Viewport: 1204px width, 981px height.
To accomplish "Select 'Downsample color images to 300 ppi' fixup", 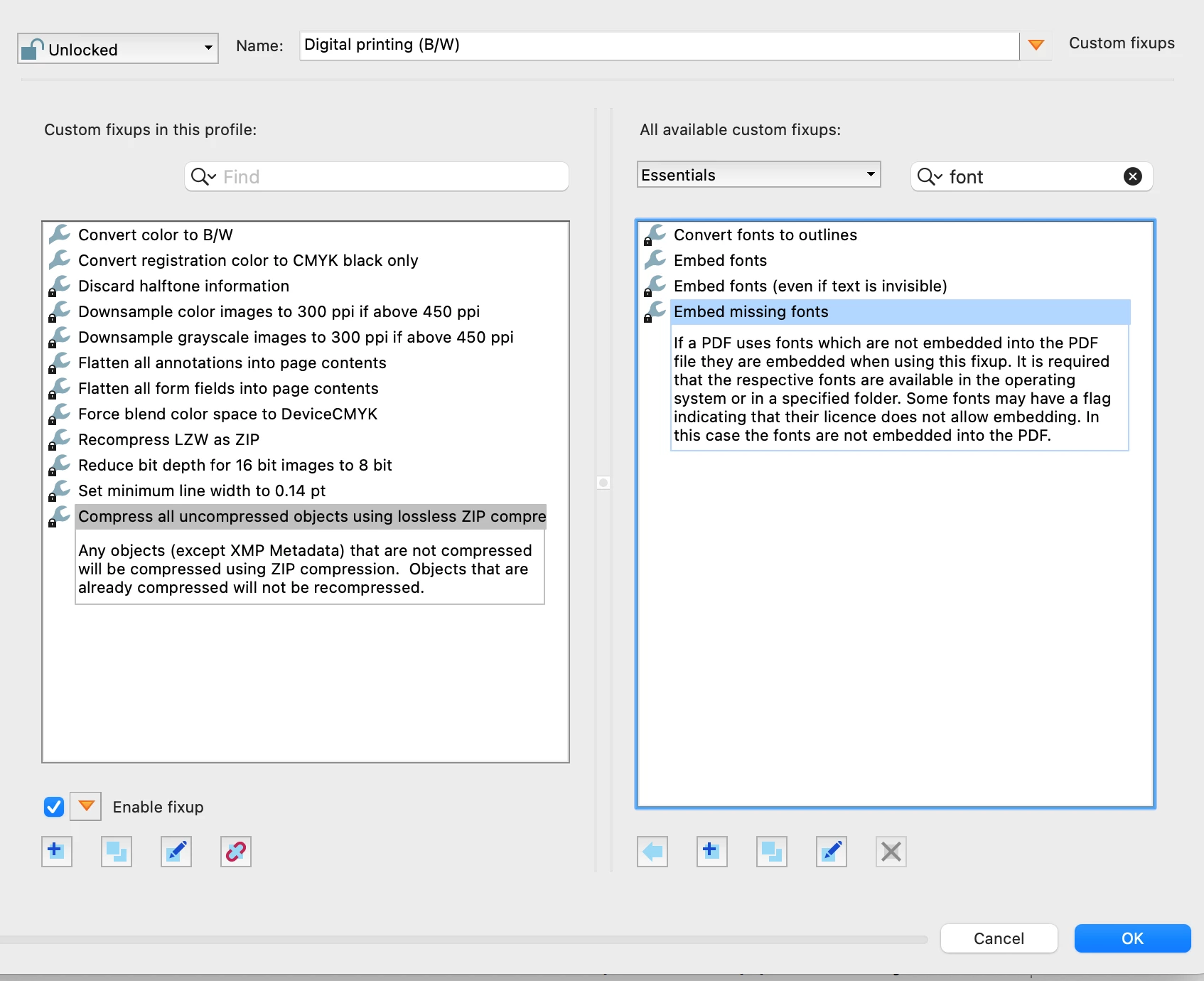I will coord(279,311).
